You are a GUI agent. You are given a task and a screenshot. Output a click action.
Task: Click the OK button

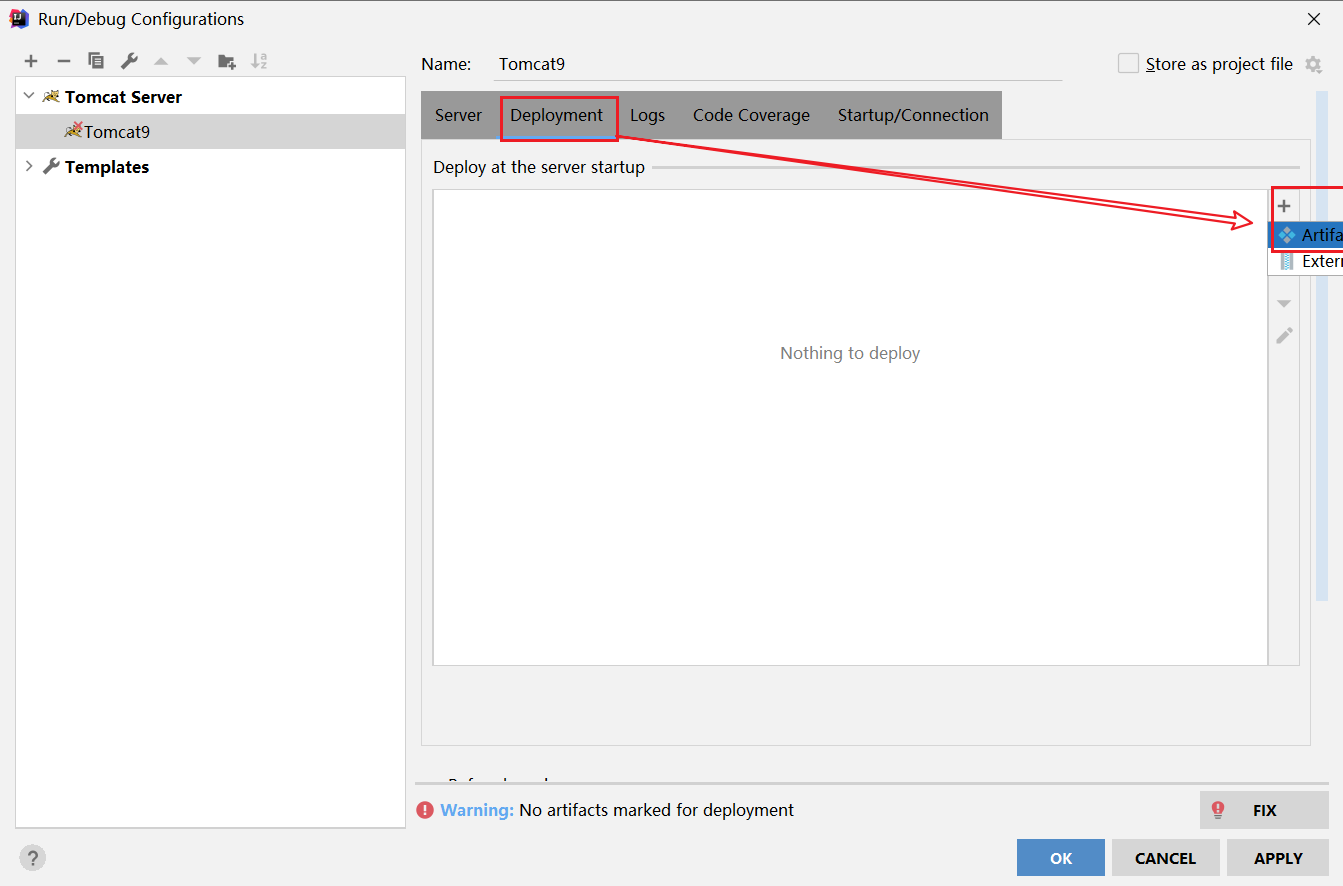pyautogui.click(x=1060, y=858)
